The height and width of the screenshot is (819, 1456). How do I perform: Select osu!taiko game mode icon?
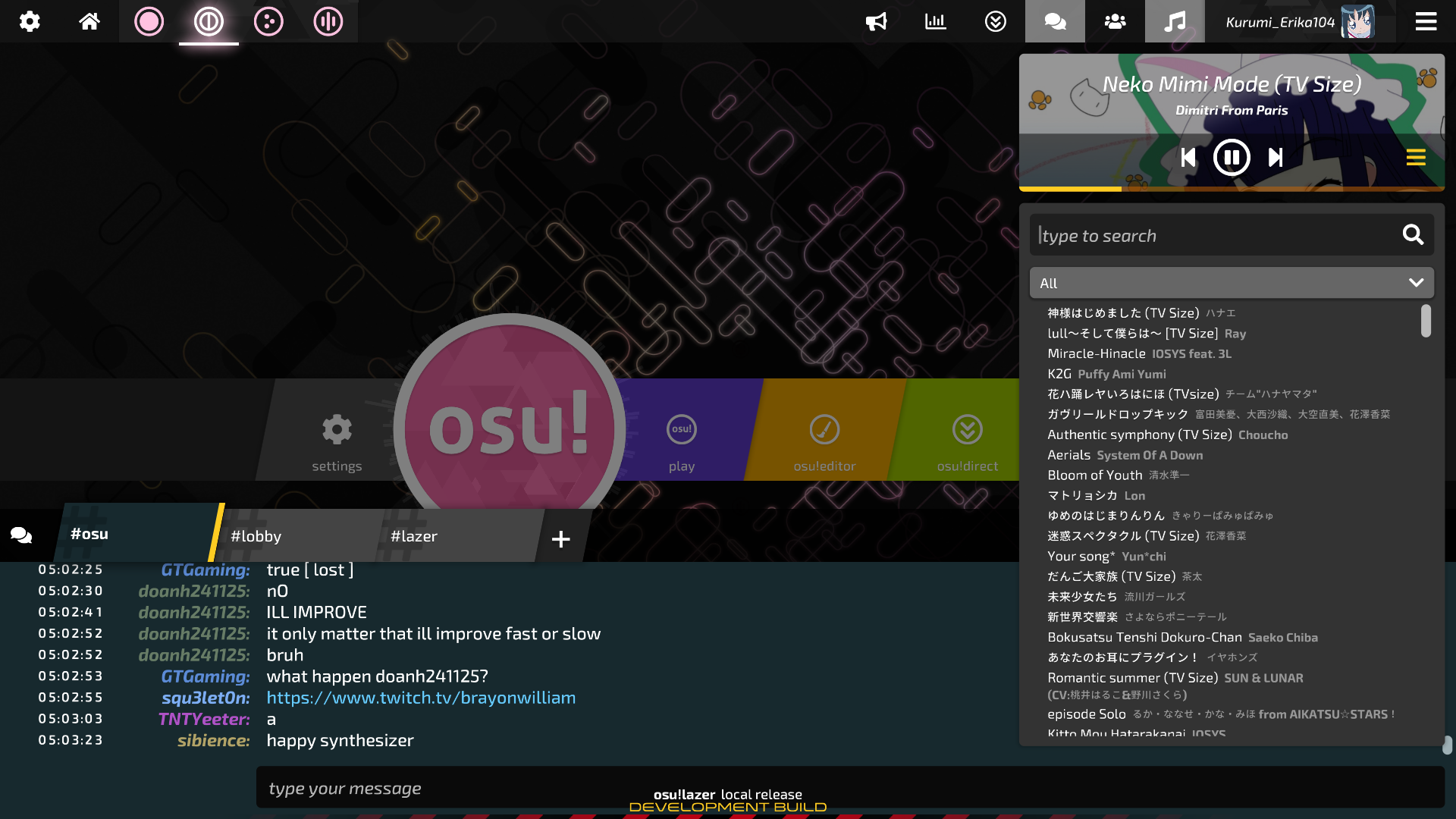pyautogui.click(x=209, y=21)
